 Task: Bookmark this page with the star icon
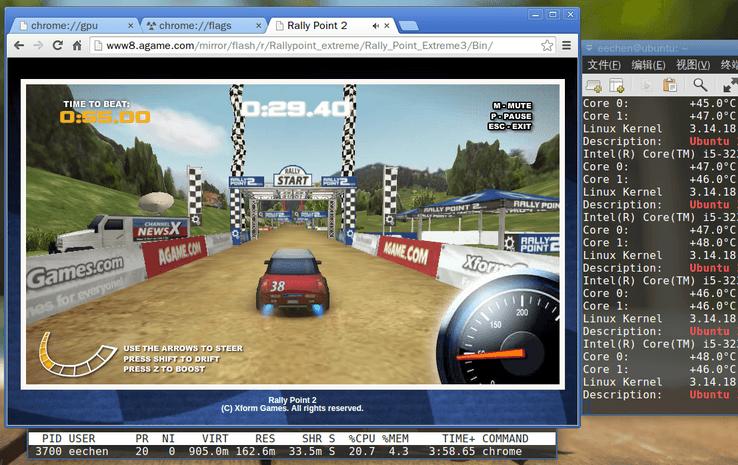546,46
